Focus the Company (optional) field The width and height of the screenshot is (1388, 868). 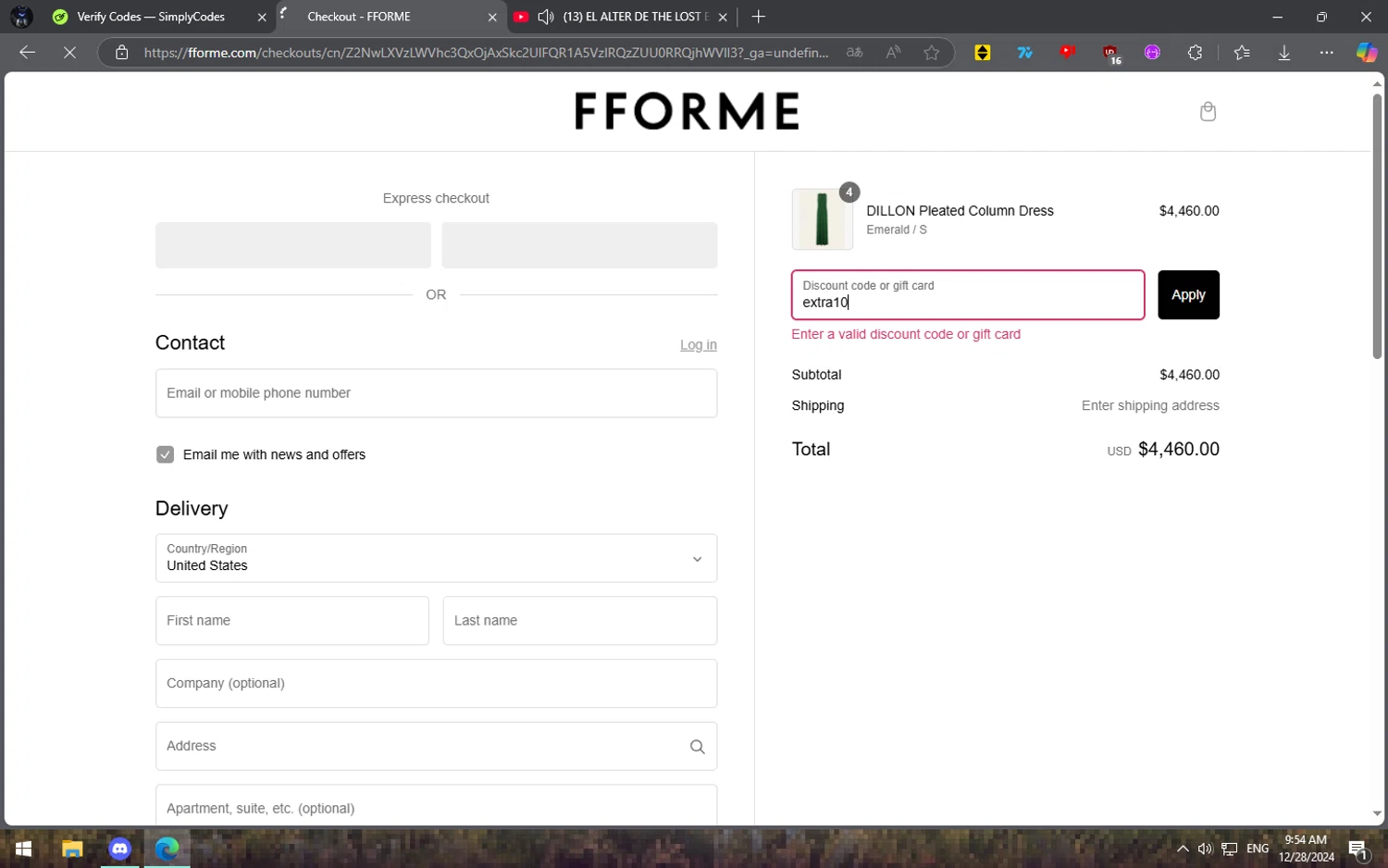pos(436,684)
